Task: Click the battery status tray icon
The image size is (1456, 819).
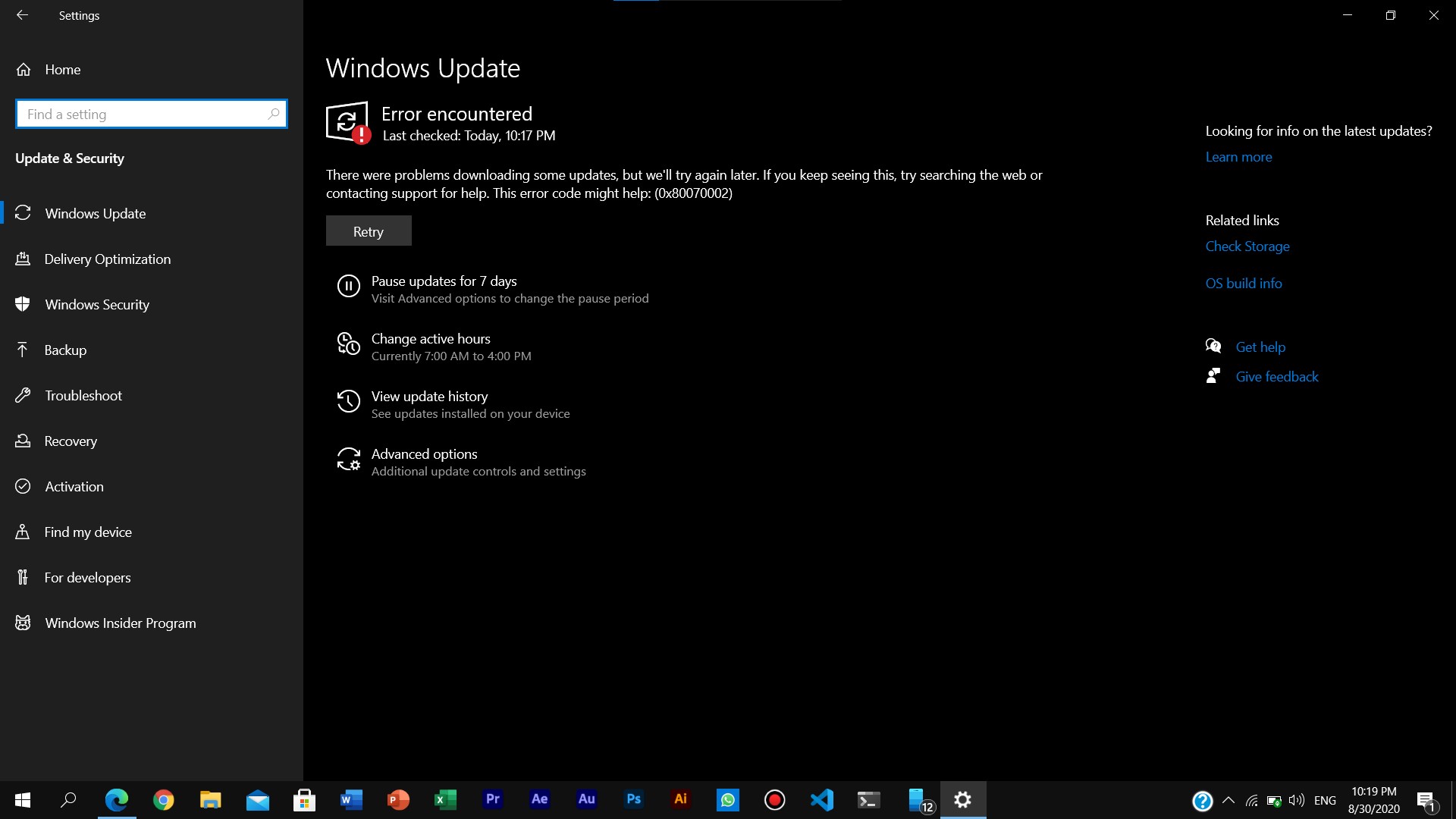Action: point(1275,801)
